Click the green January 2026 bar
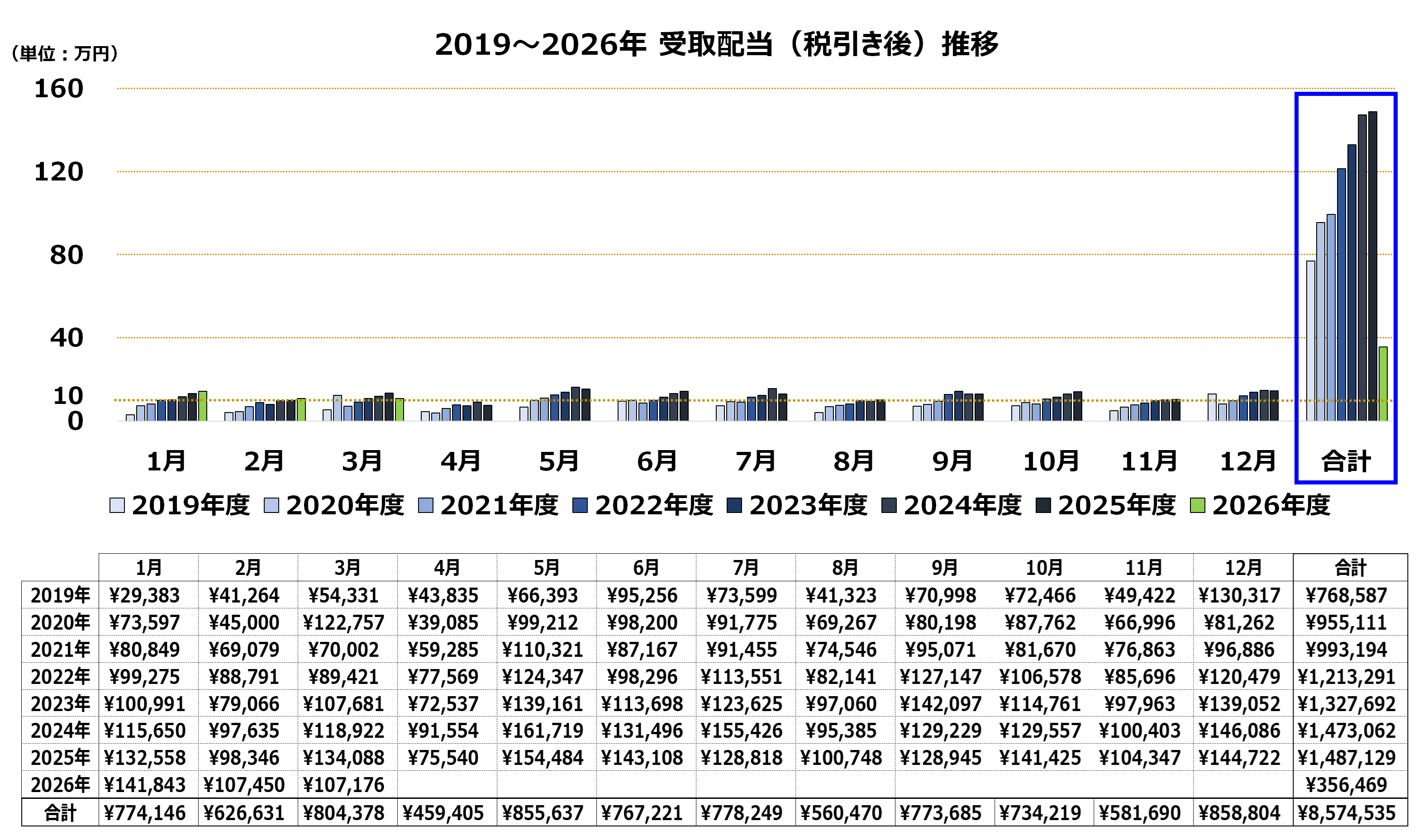The image size is (1423, 840). pyautogui.click(x=203, y=406)
